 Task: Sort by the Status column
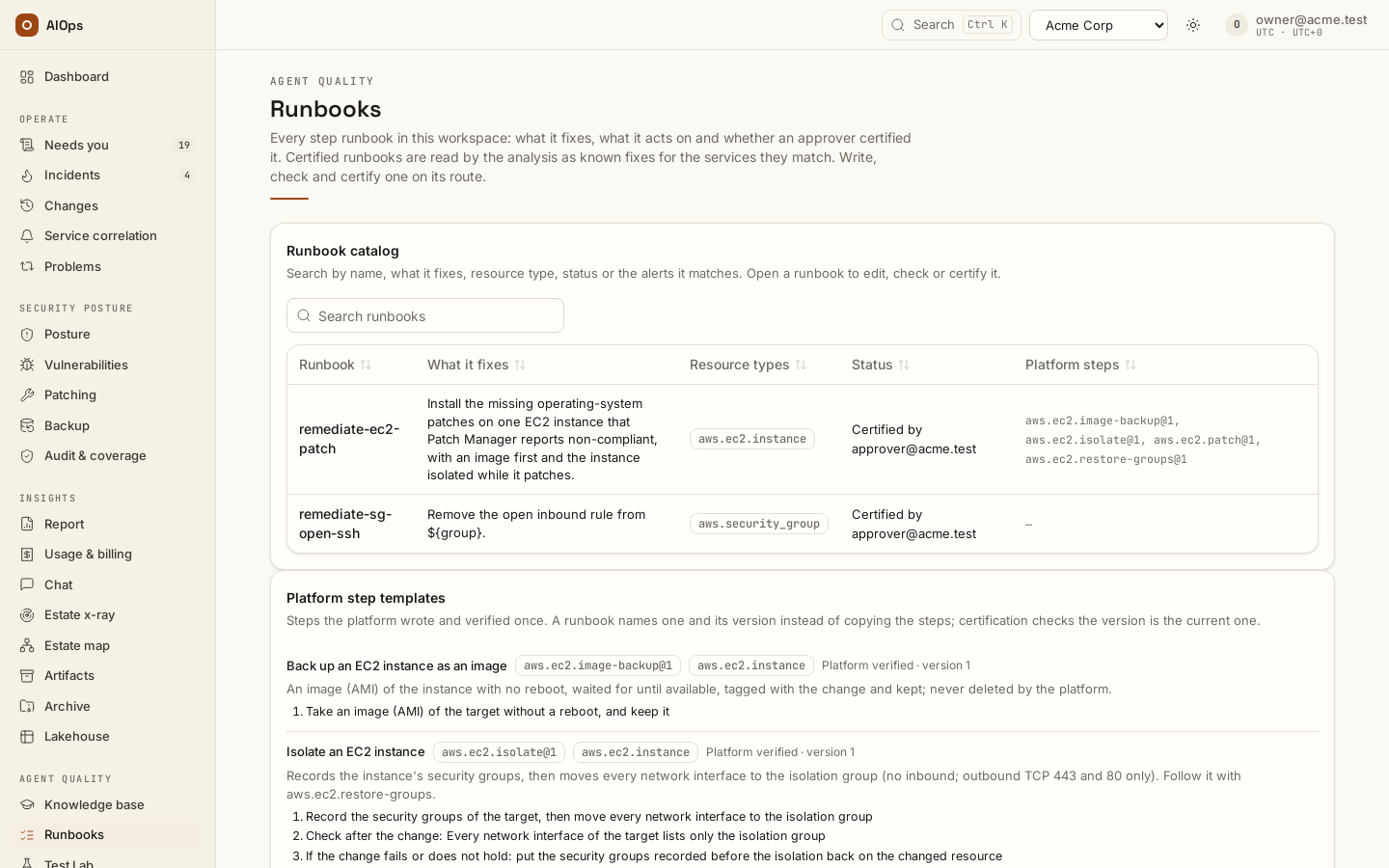(881, 365)
